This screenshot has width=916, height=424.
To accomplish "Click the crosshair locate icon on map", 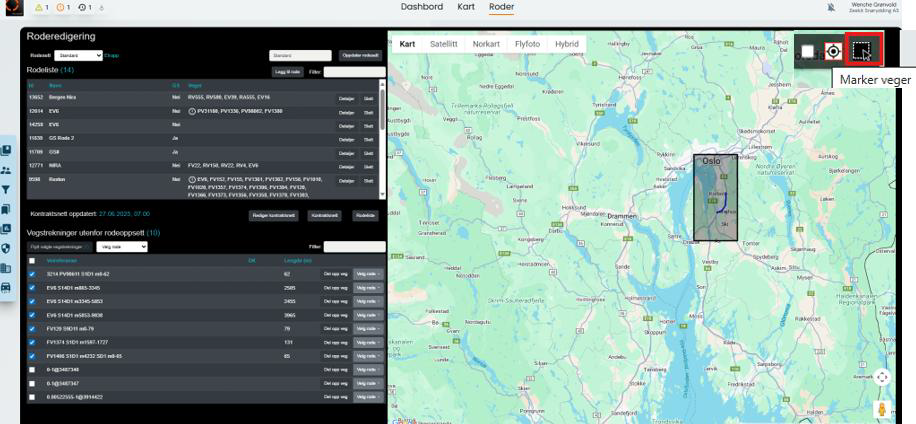I will 833,51.
